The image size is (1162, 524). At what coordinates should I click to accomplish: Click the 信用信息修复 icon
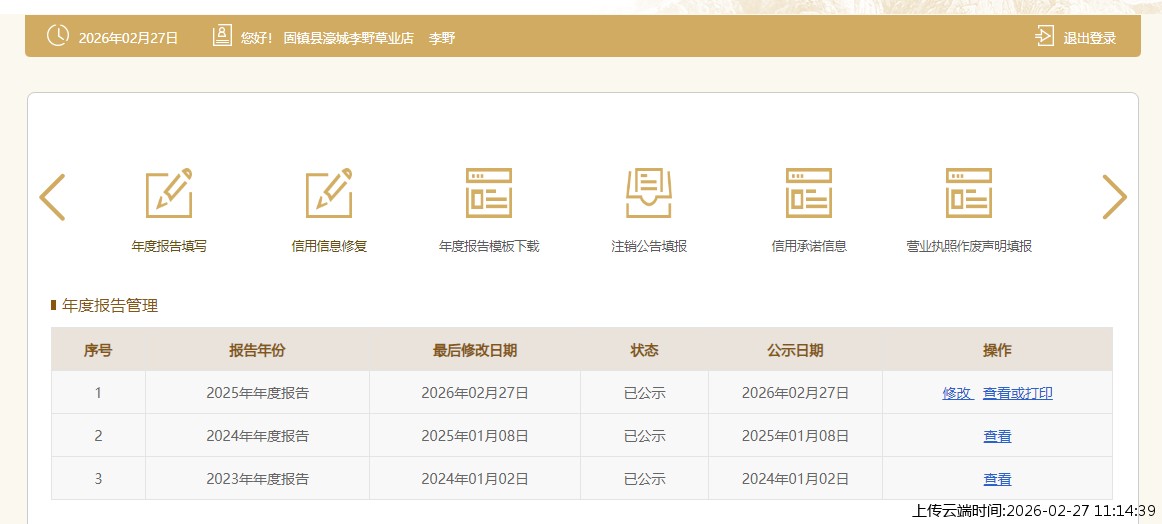point(329,194)
